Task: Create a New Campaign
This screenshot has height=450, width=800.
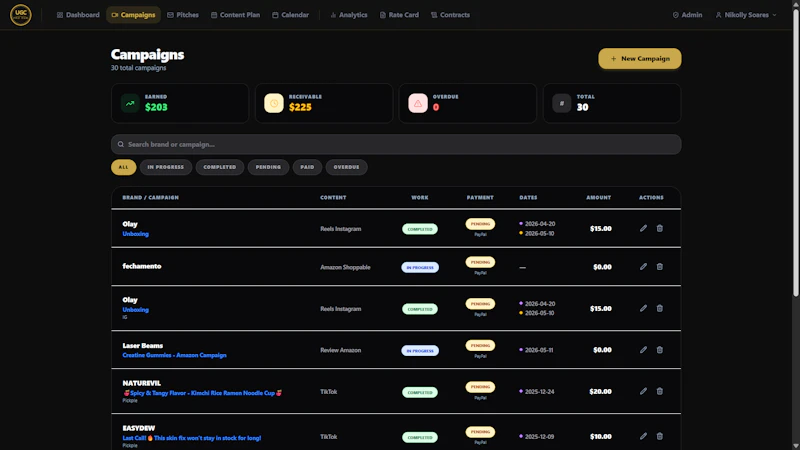Action: tap(639, 59)
